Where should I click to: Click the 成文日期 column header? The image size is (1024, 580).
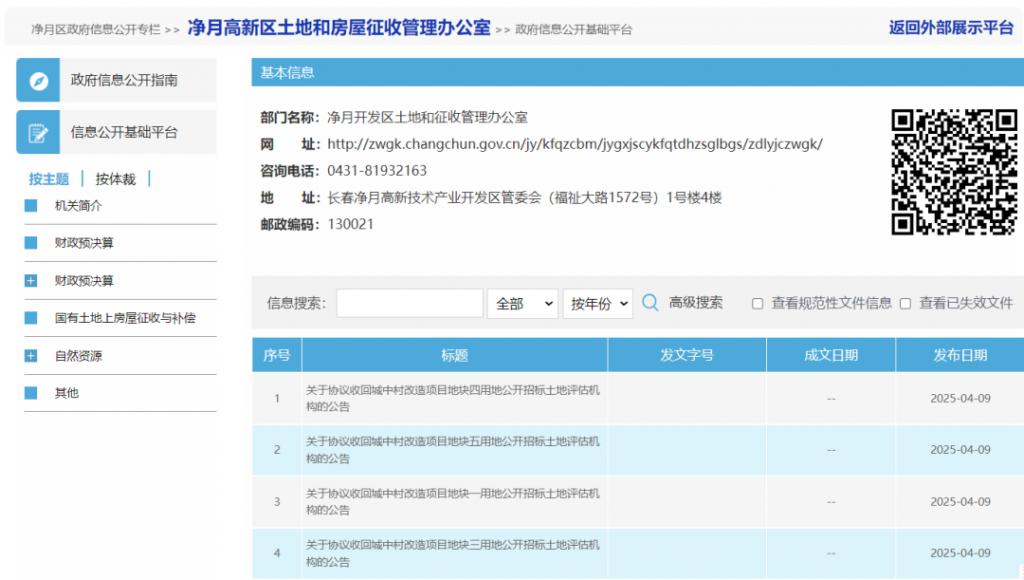(x=831, y=355)
